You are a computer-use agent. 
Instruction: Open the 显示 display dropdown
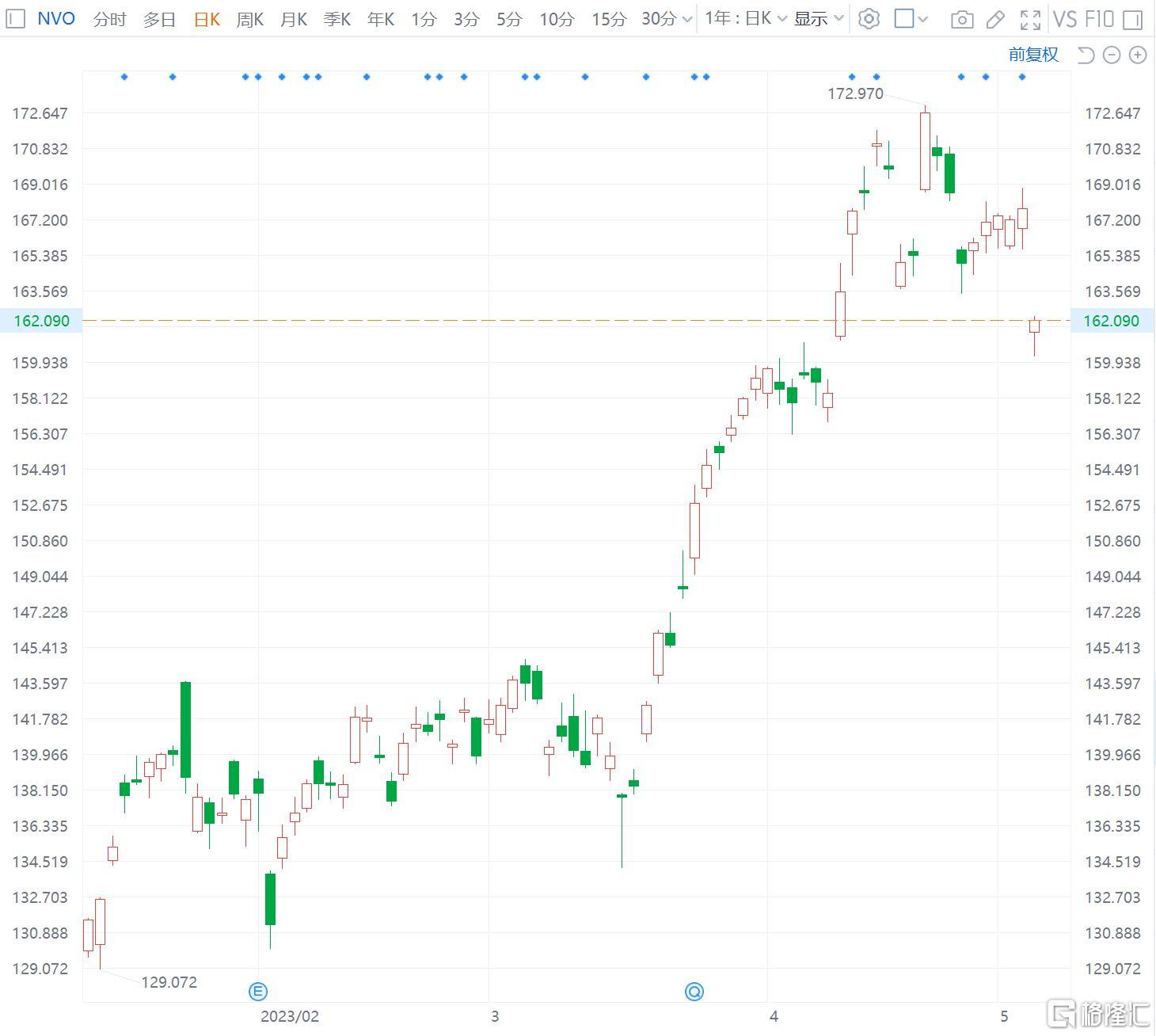coord(819,18)
